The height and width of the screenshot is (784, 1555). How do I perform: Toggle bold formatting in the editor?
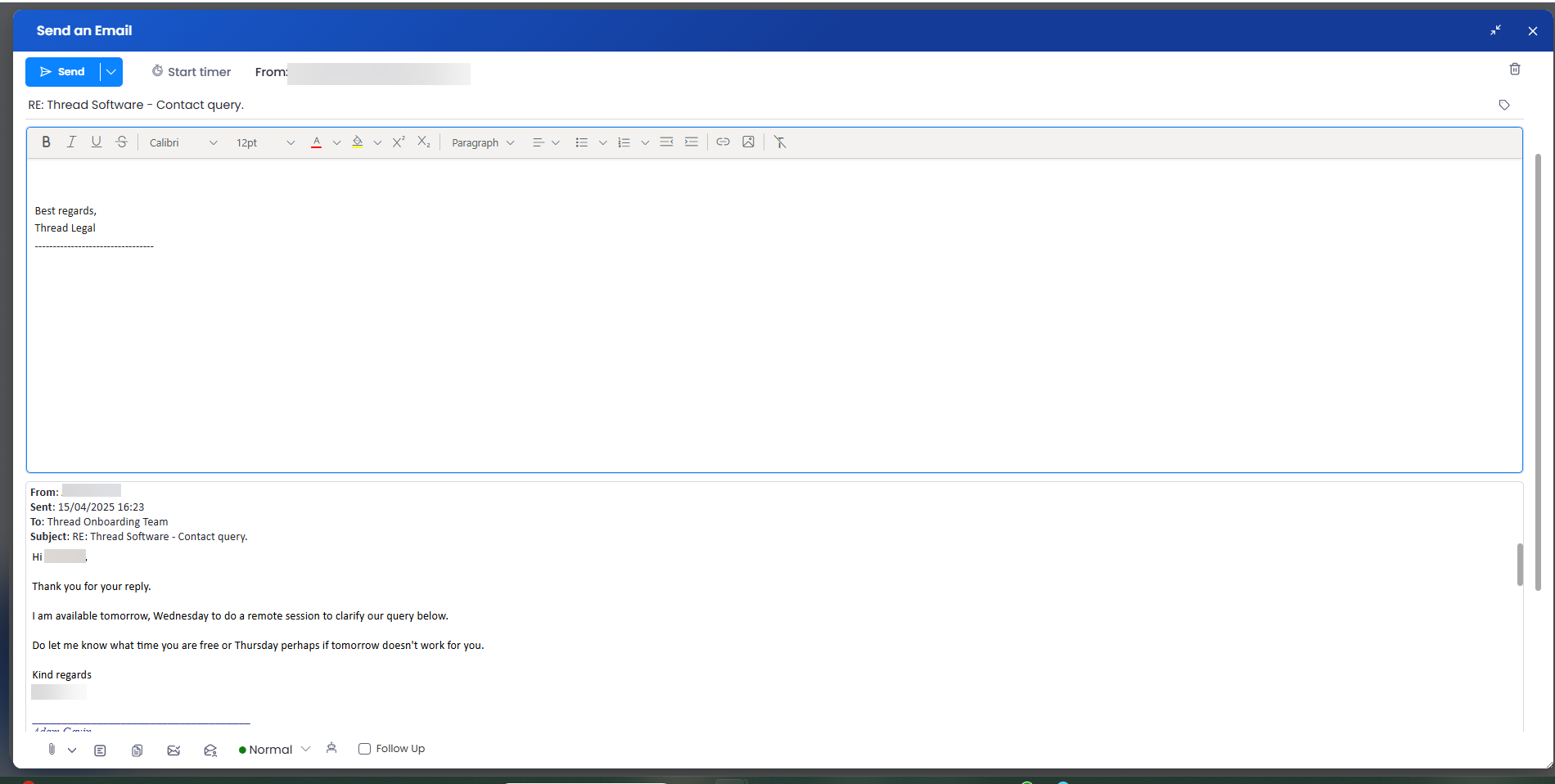coord(47,142)
